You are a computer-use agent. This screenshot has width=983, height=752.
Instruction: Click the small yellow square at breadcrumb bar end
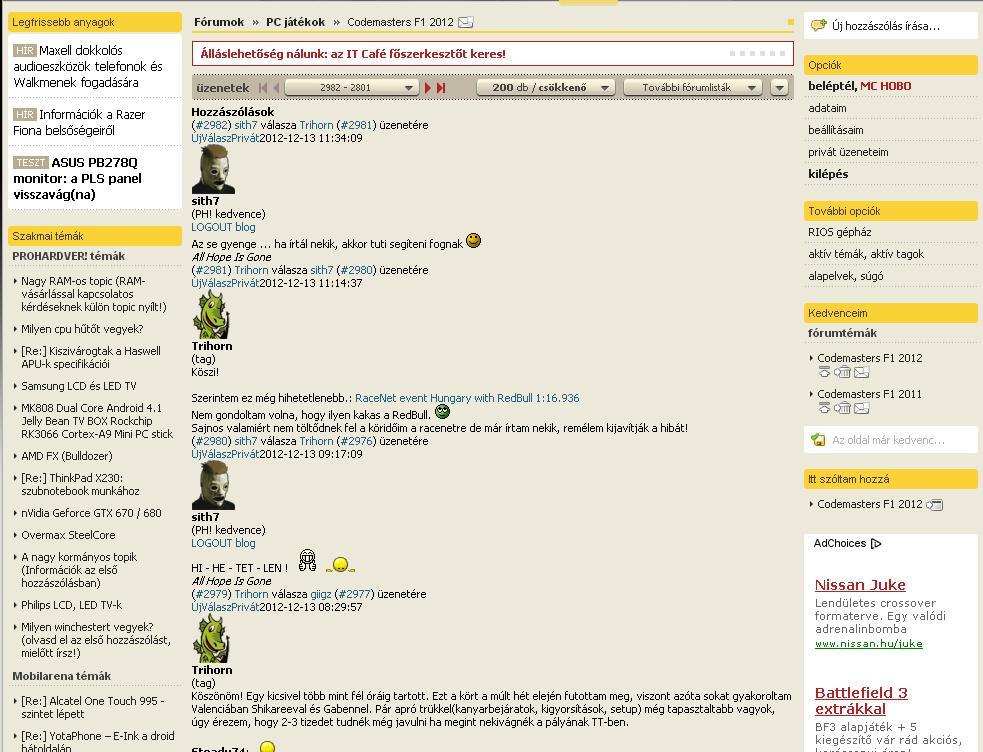(791, 22)
